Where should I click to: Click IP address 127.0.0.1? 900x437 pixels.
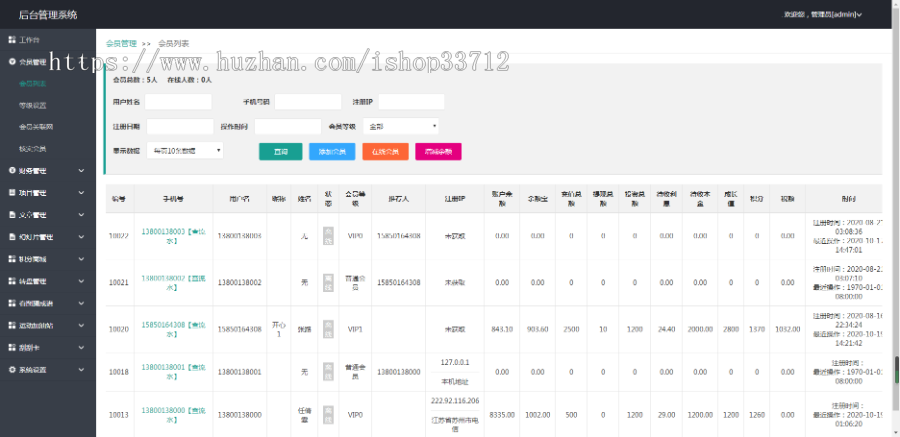[x=455, y=362]
